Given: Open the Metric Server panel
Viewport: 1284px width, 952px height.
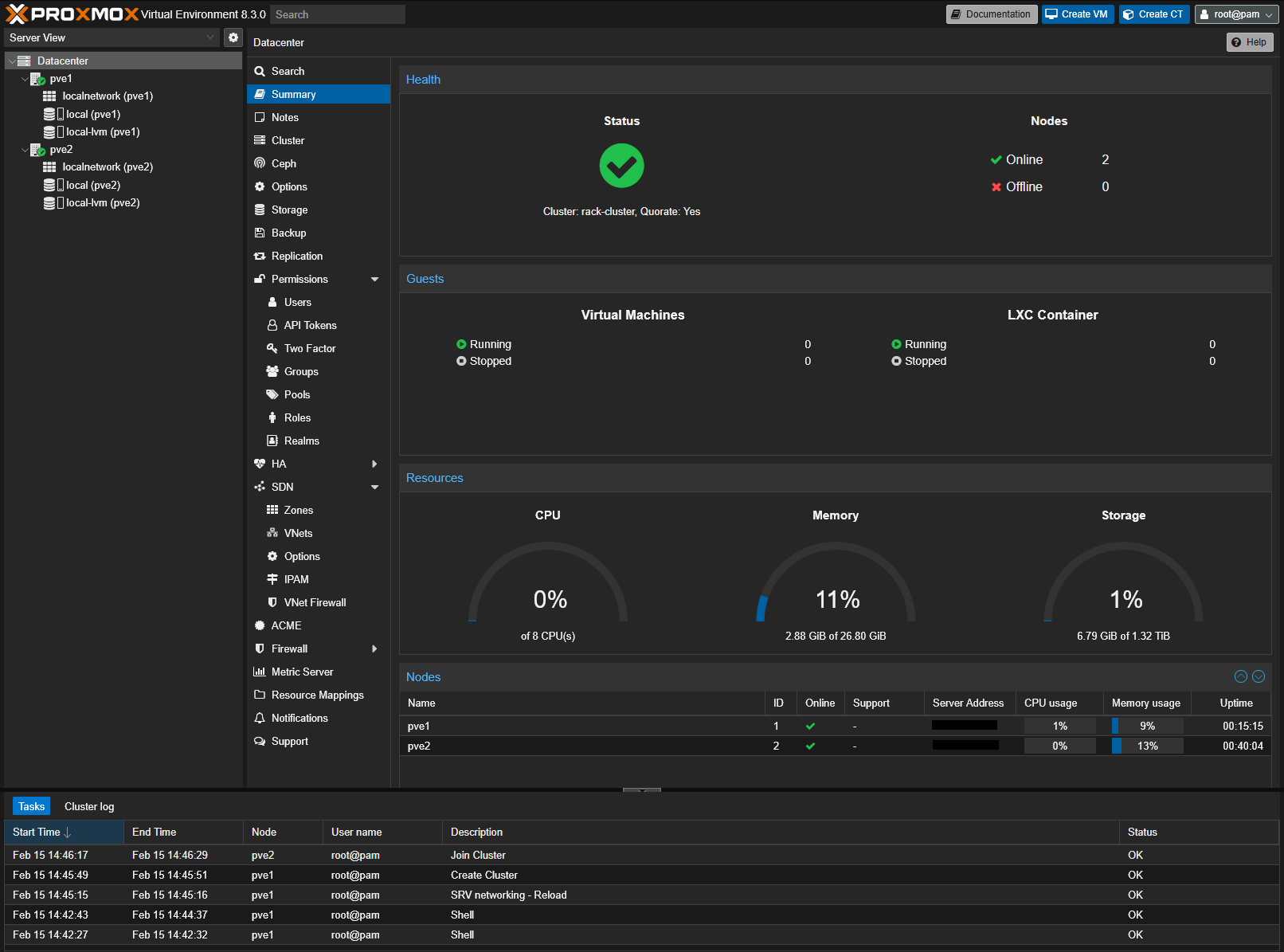Looking at the screenshot, I should pos(302,672).
